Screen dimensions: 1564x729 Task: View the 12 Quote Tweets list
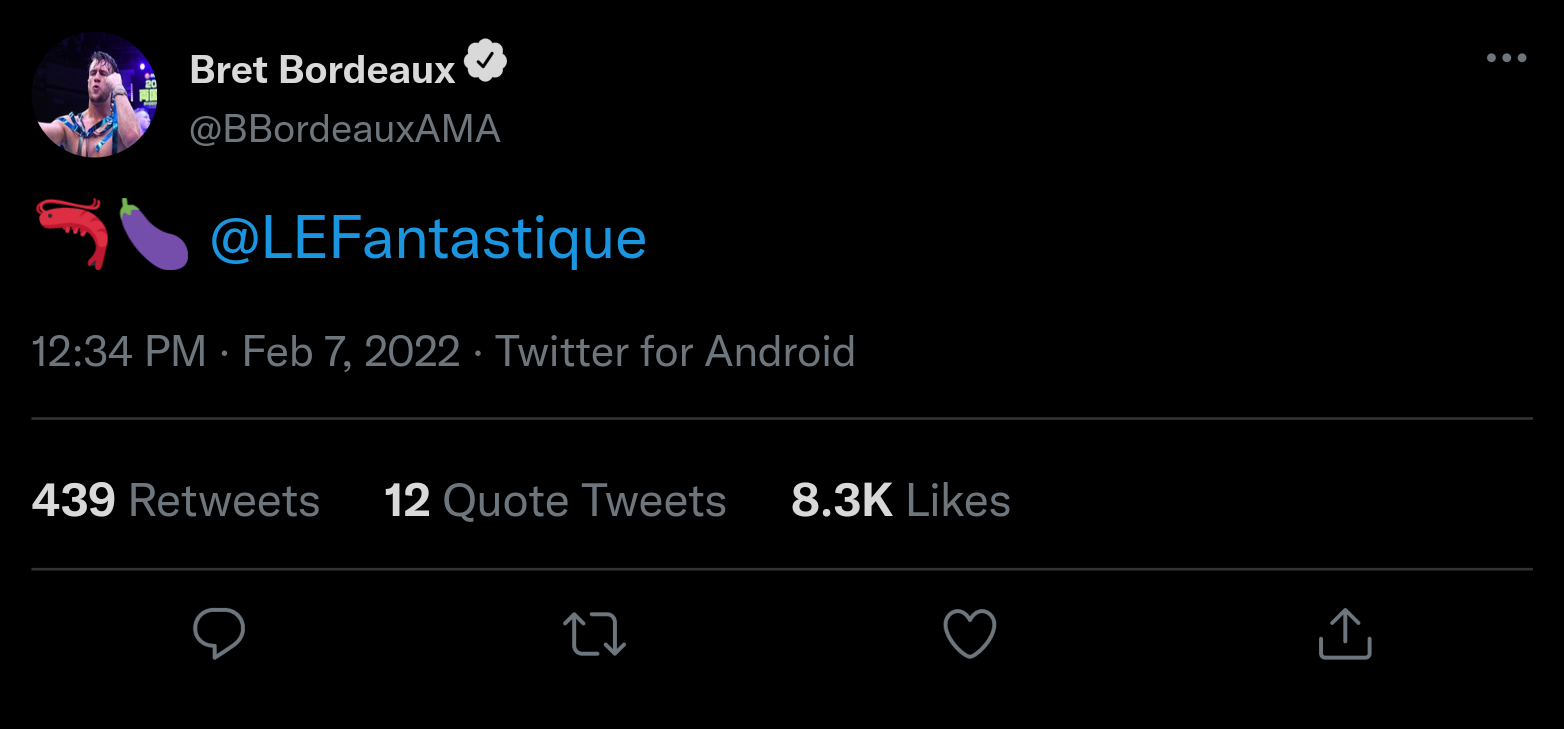click(x=555, y=501)
